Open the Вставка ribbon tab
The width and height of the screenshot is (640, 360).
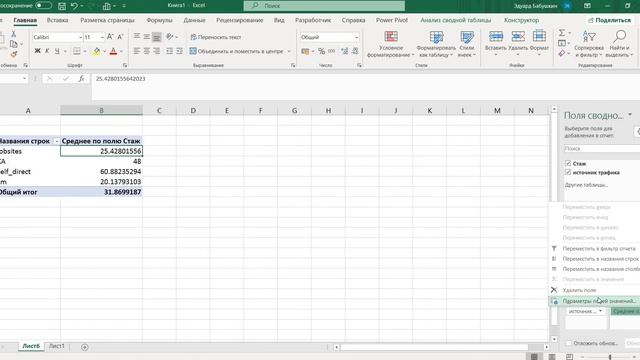[x=57, y=20]
